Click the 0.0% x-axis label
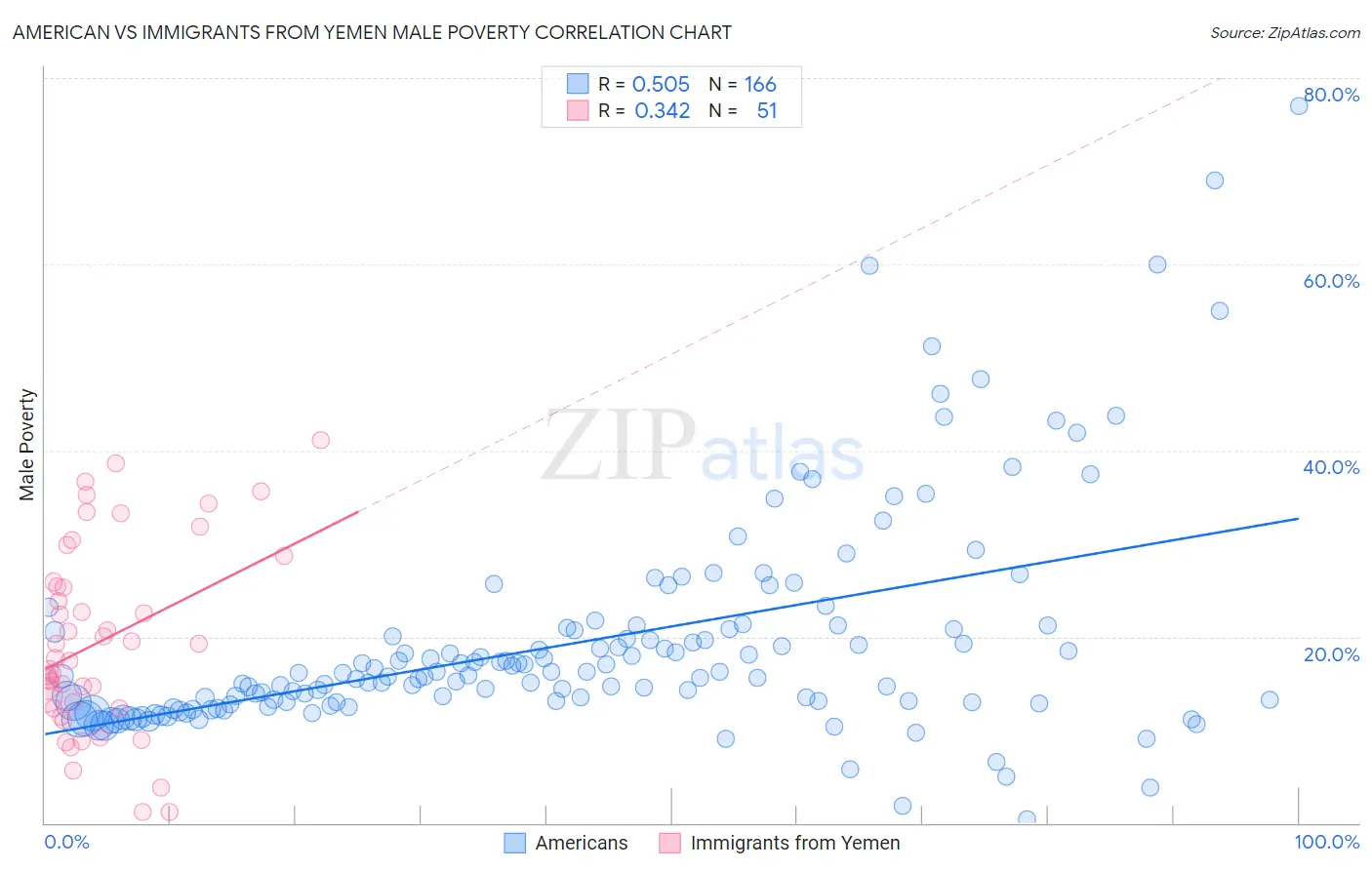This screenshot has width=1372, height=870. (x=66, y=842)
